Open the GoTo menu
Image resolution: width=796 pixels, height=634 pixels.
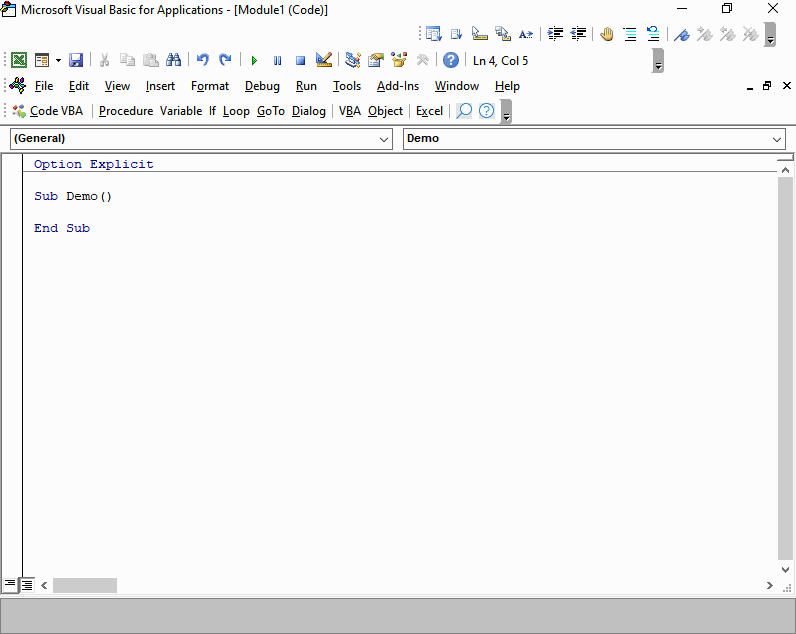271,111
